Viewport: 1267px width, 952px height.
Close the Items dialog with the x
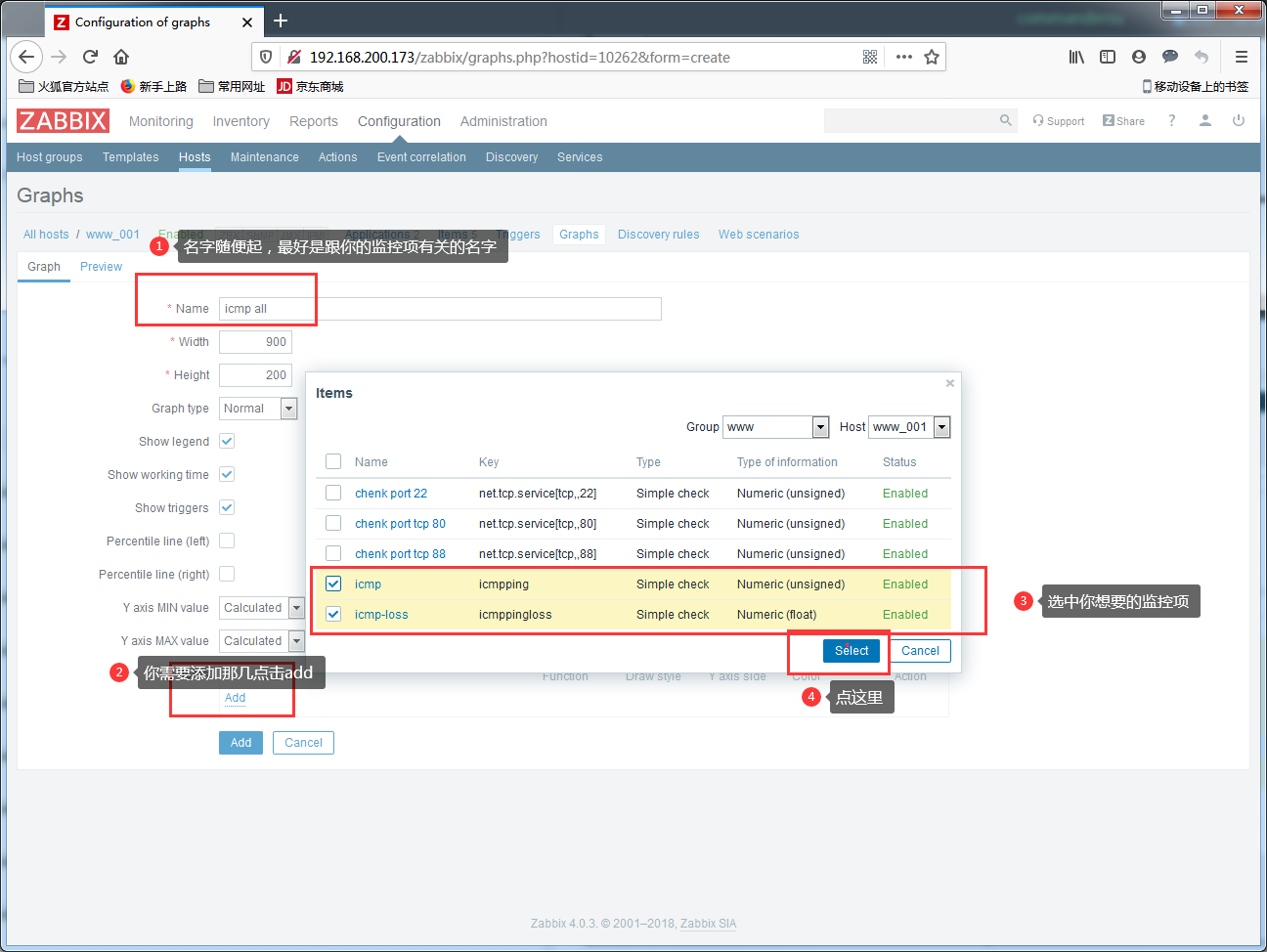950,383
